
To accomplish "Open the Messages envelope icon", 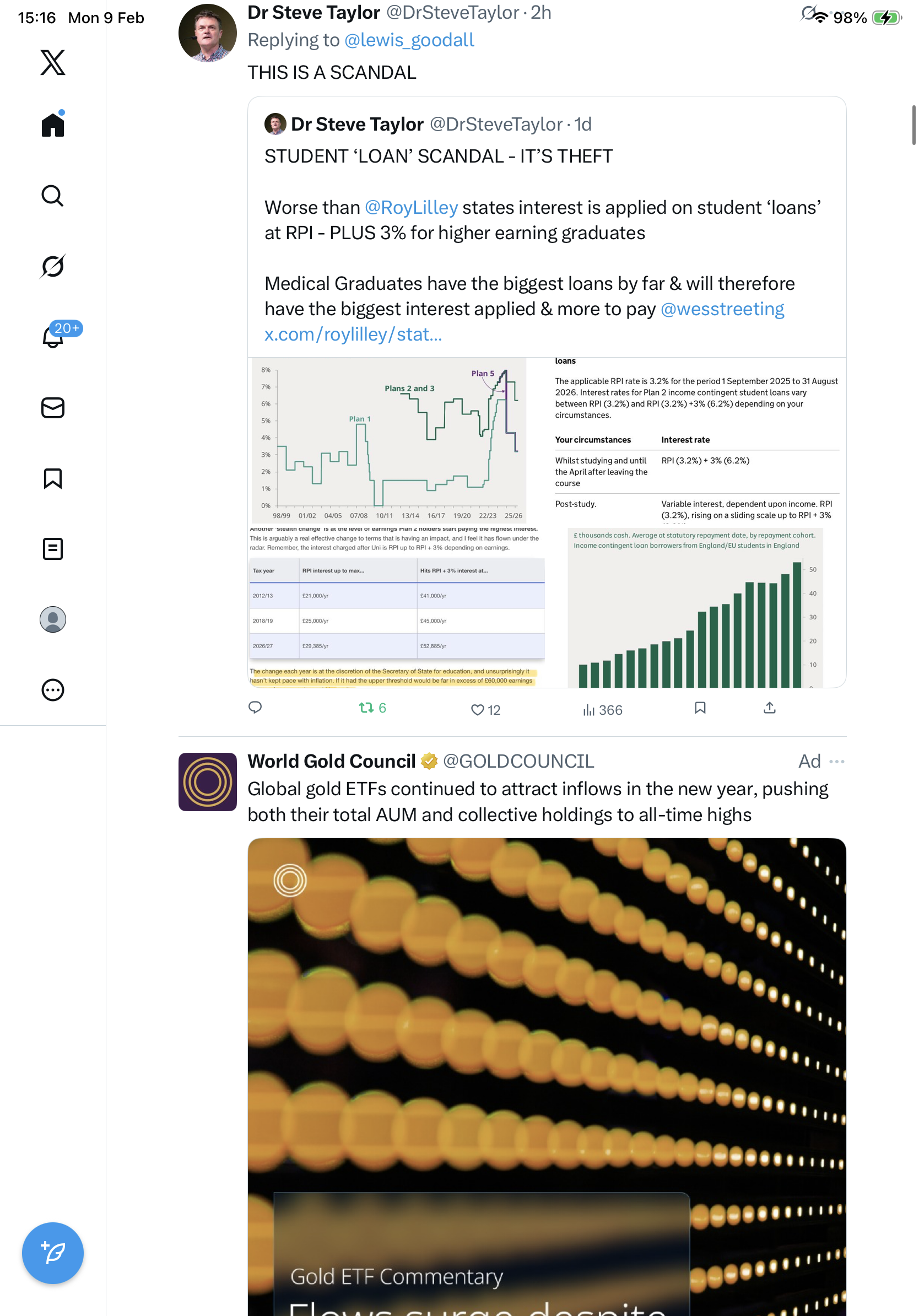I will coord(53,407).
